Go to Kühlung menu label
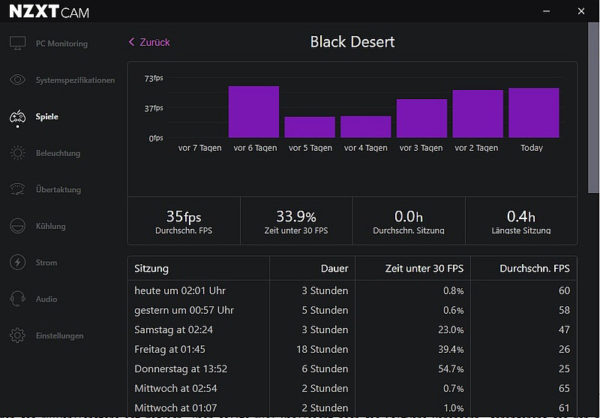600x418 pixels. coord(51,226)
